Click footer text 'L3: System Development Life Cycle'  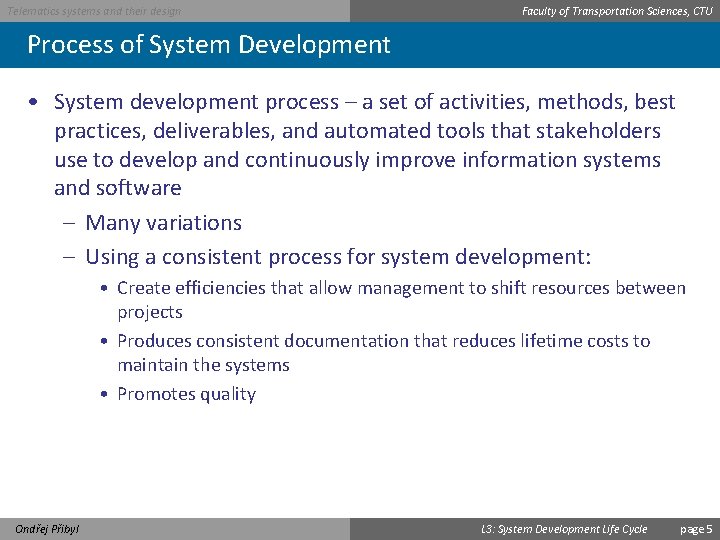(564, 529)
